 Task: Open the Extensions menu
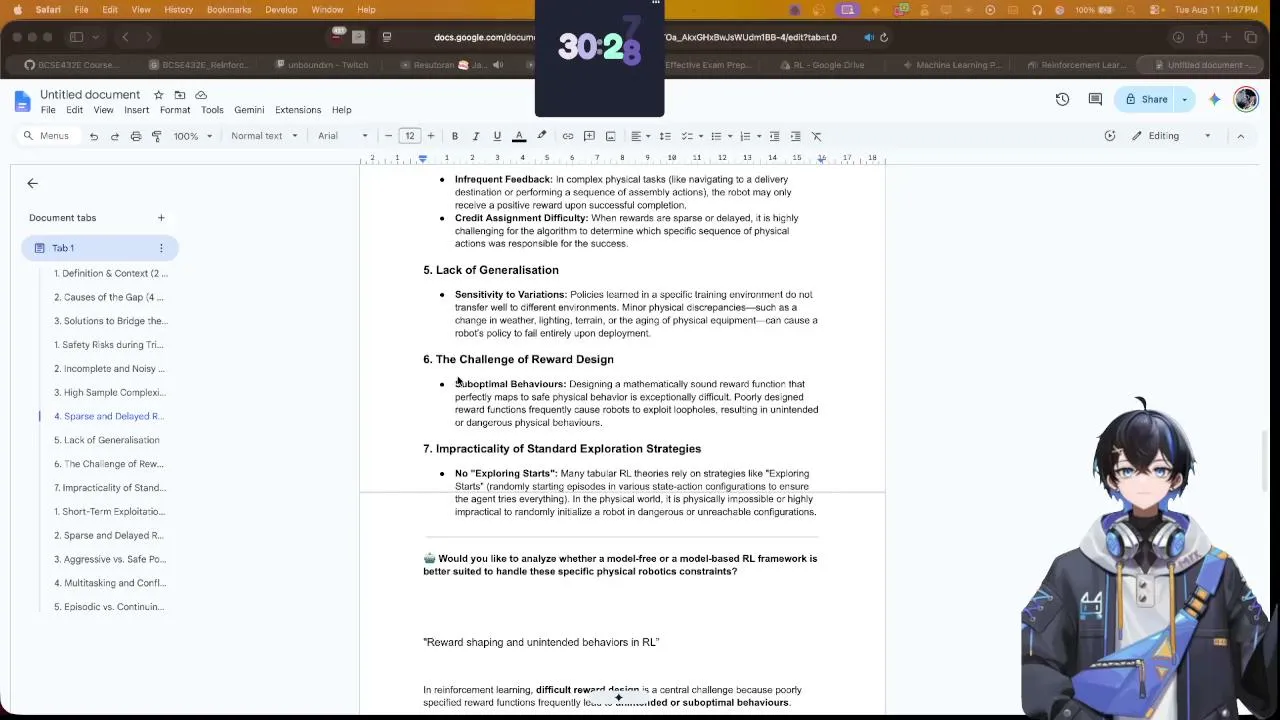298,110
